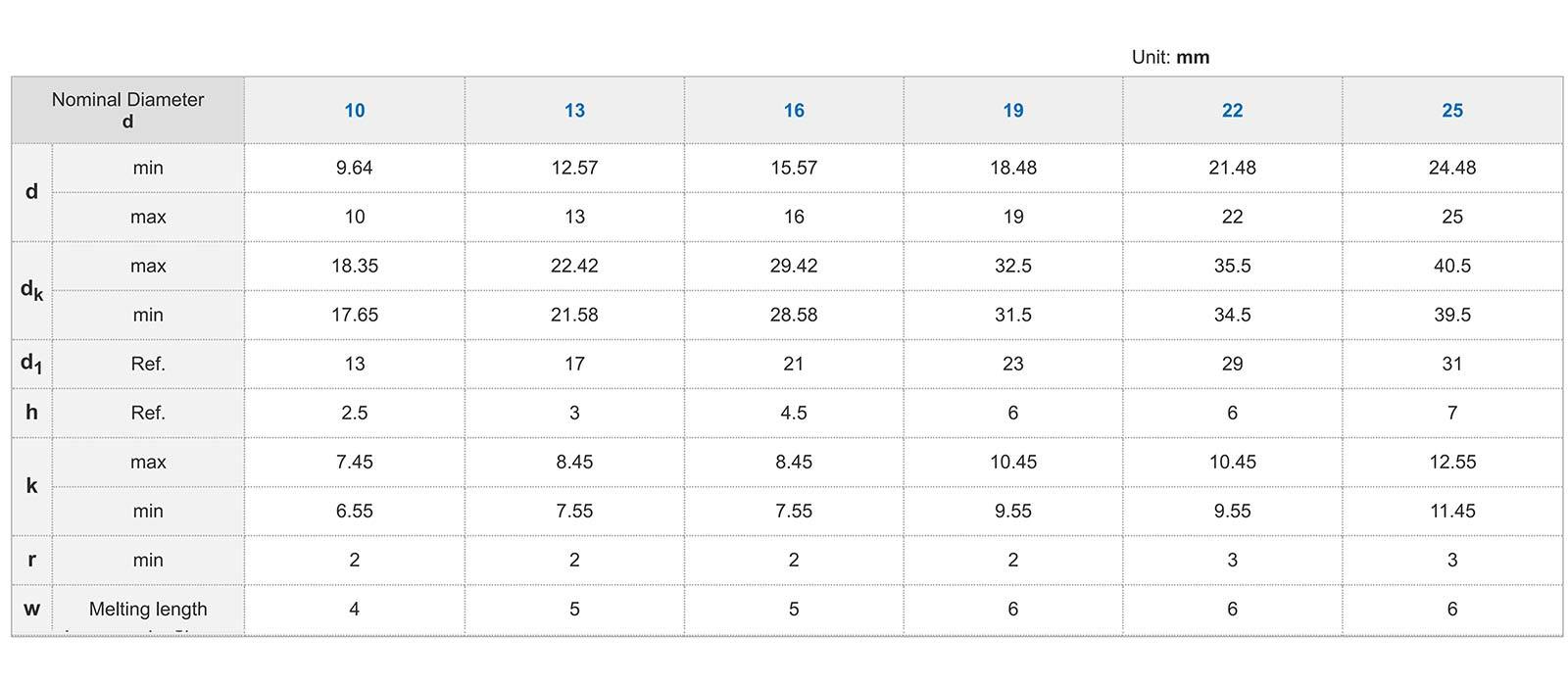Select the k min value 6.55 cell
Image resolution: width=1568 pixels, height=686 pixels.
coord(355,511)
